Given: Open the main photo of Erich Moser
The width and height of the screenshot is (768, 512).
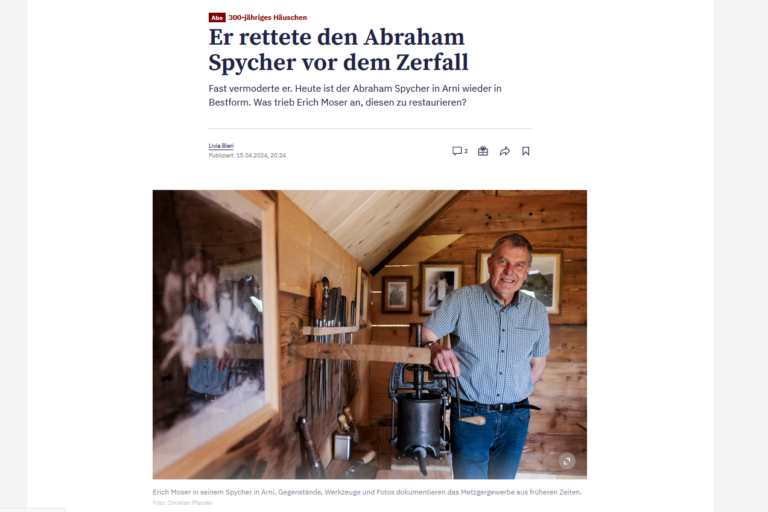Looking at the screenshot, I should point(370,334).
